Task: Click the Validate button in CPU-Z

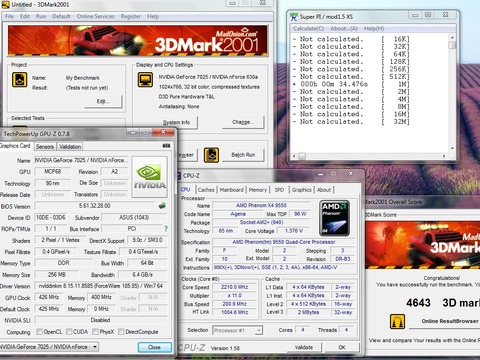Action: click(x=304, y=347)
